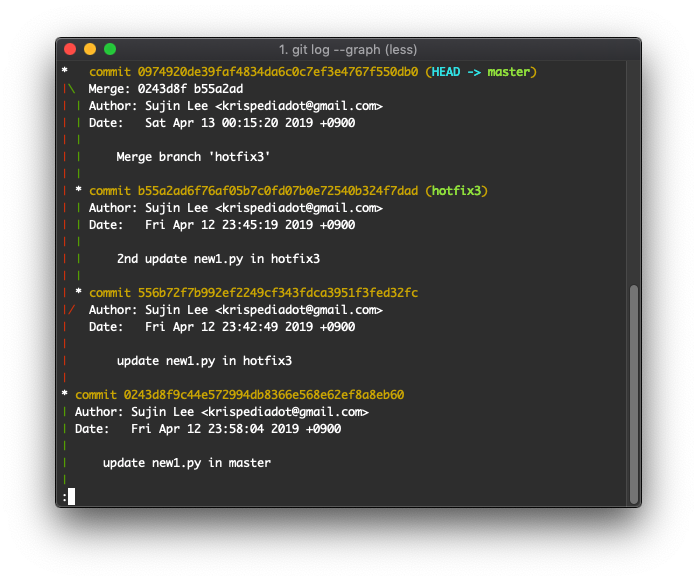Image resolution: width=697 pixels, height=581 pixels.
Task: Click message "Merge branch 'hotfix3'"
Action: 193,157
